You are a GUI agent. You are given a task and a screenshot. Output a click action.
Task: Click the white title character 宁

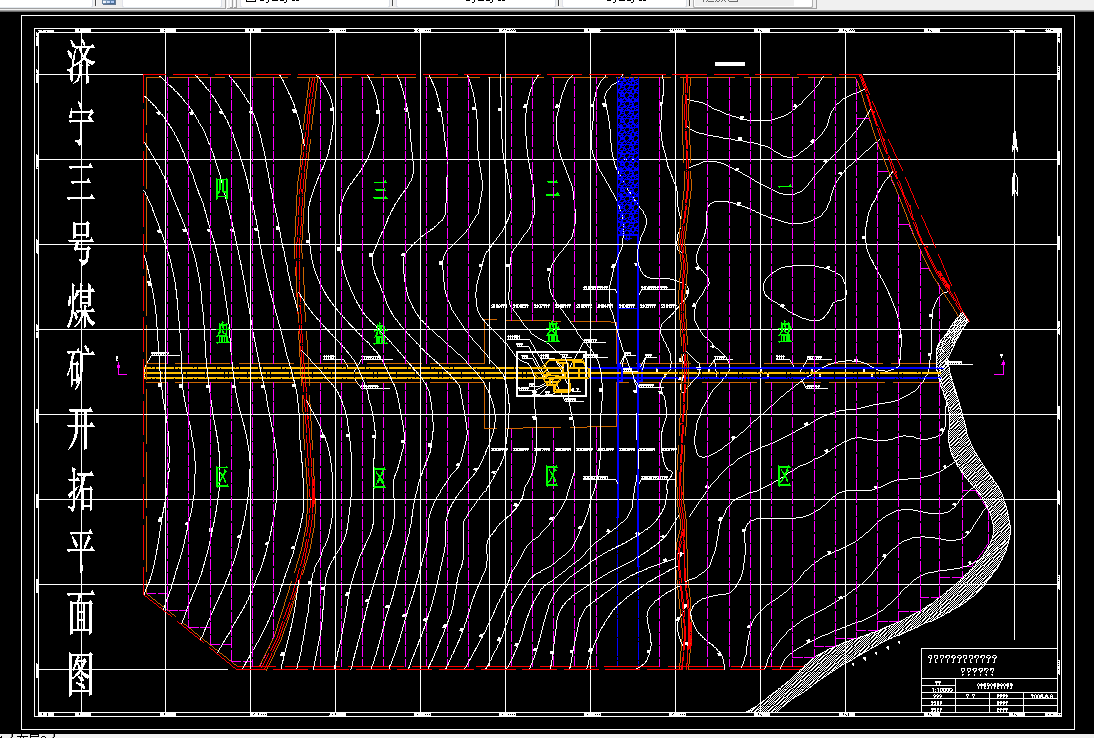tap(81, 126)
